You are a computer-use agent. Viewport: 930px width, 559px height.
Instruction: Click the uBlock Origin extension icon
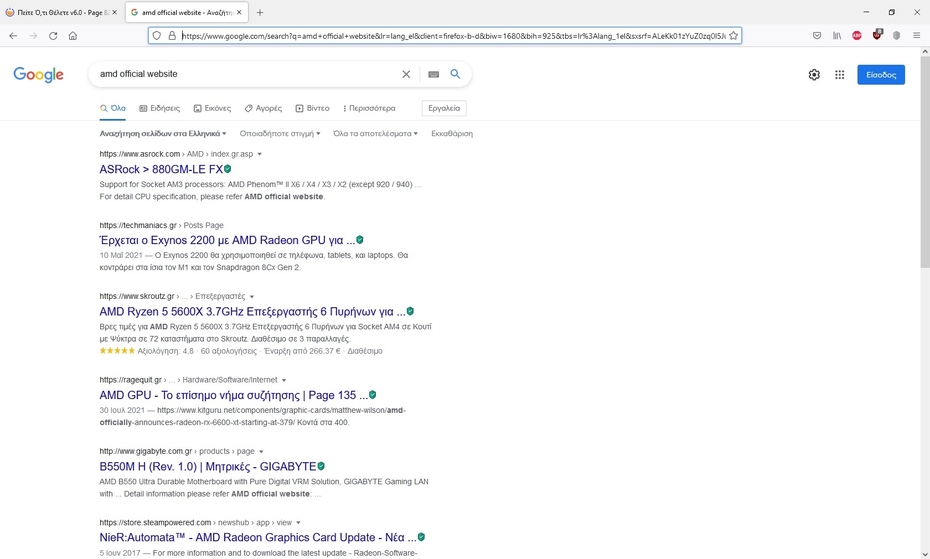877,35
